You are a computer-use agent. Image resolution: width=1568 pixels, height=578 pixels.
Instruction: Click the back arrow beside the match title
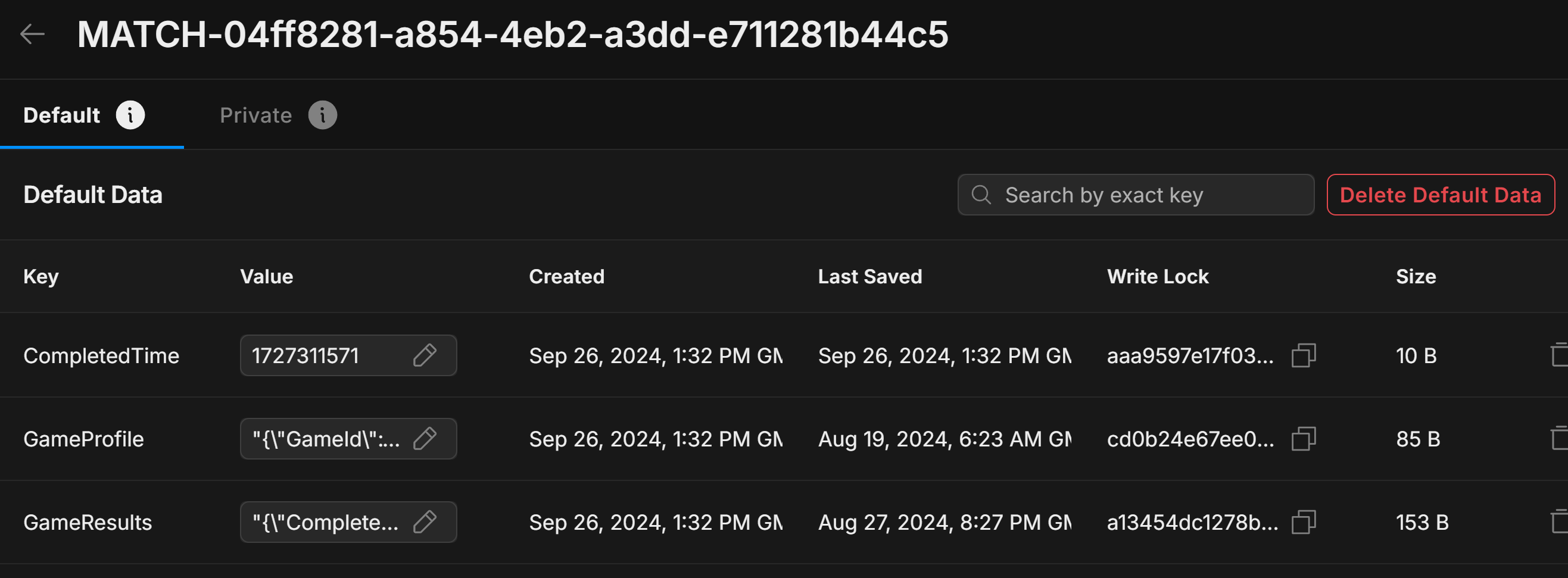pos(32,35)
